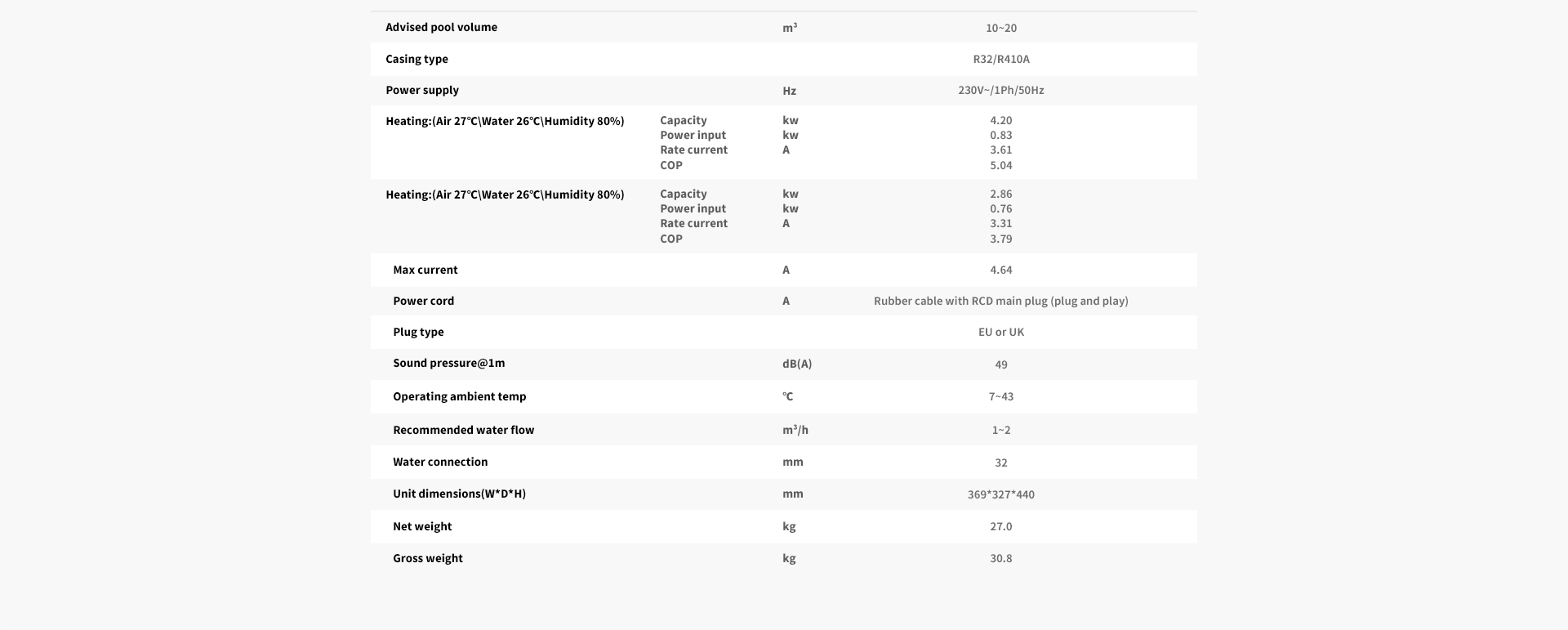Click the Sound pressure@1m label
1568x630 pixels.
pos(449,363)
